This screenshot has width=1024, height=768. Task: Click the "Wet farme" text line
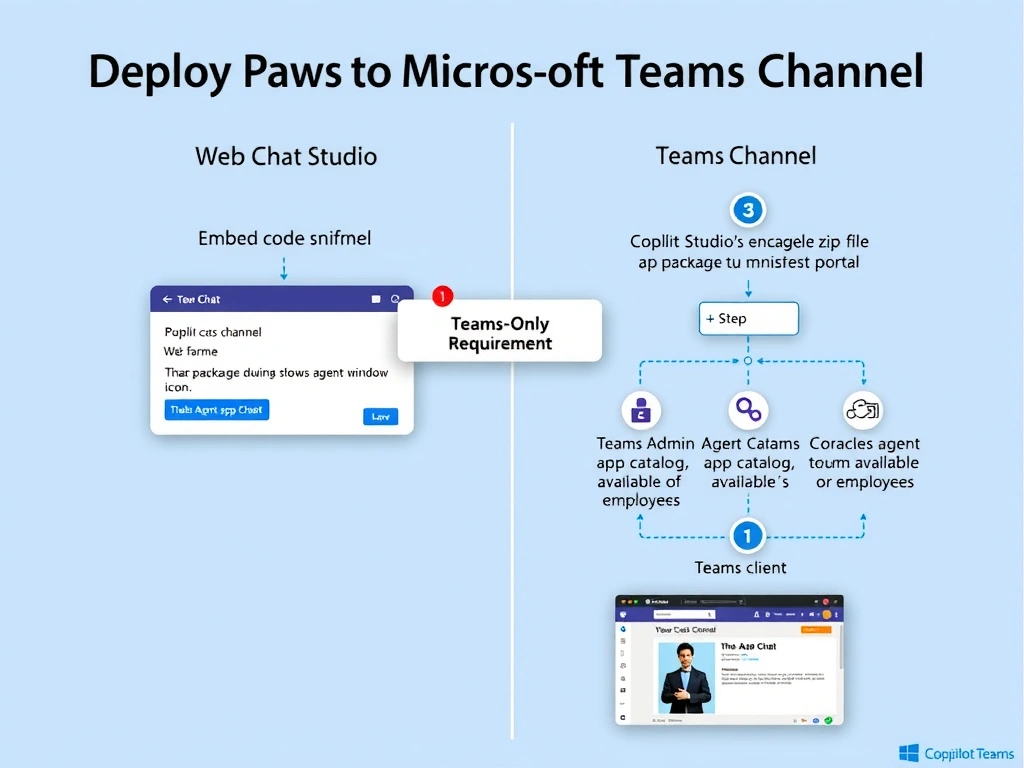coord(191,351)
